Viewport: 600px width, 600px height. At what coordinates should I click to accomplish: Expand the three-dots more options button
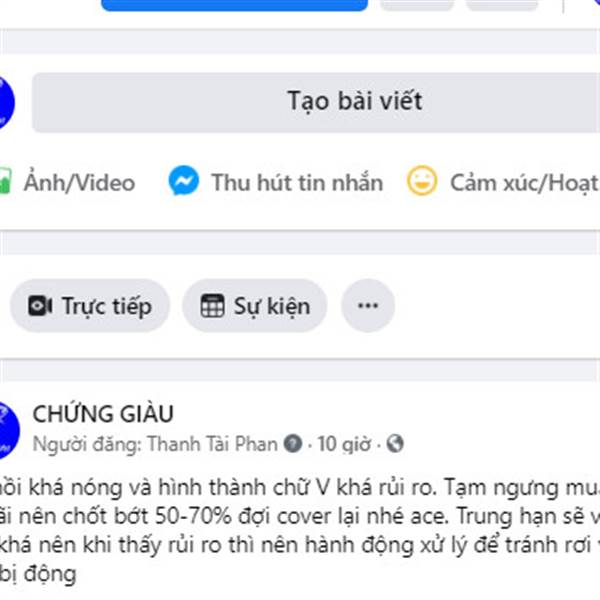pyautogui.click(x=368, y=306)
